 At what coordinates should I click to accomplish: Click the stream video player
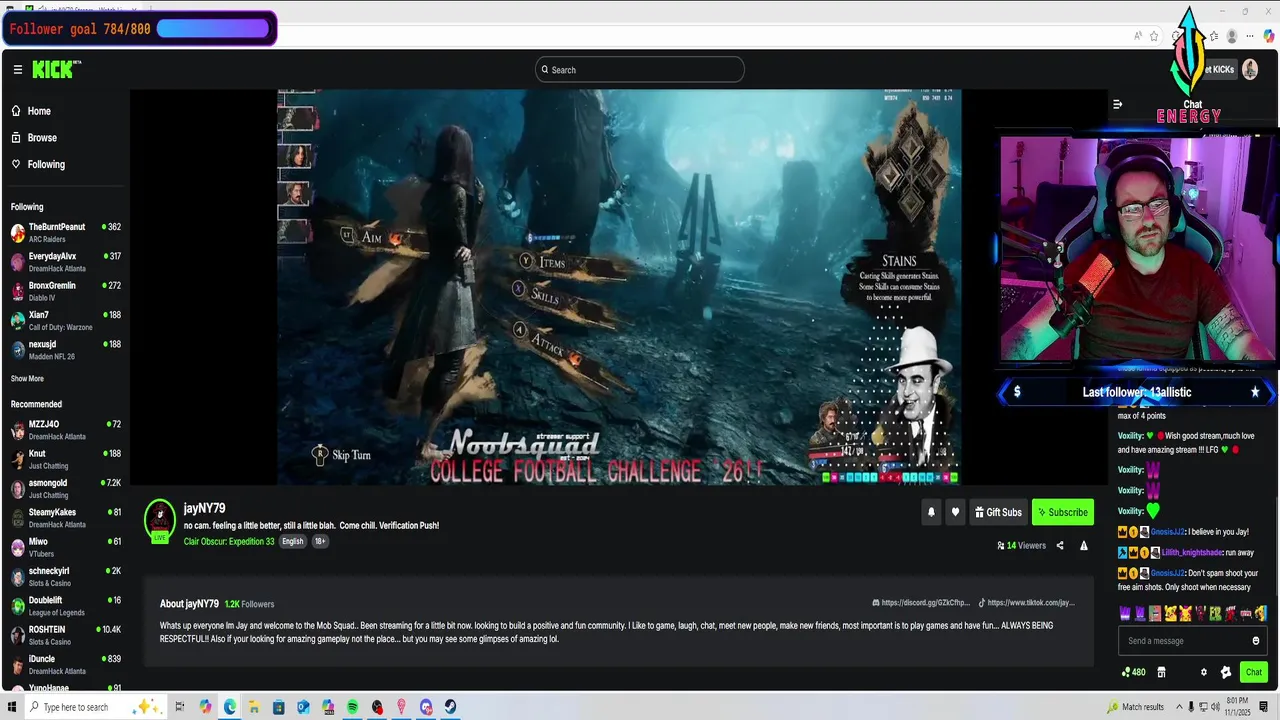point(619,287)
